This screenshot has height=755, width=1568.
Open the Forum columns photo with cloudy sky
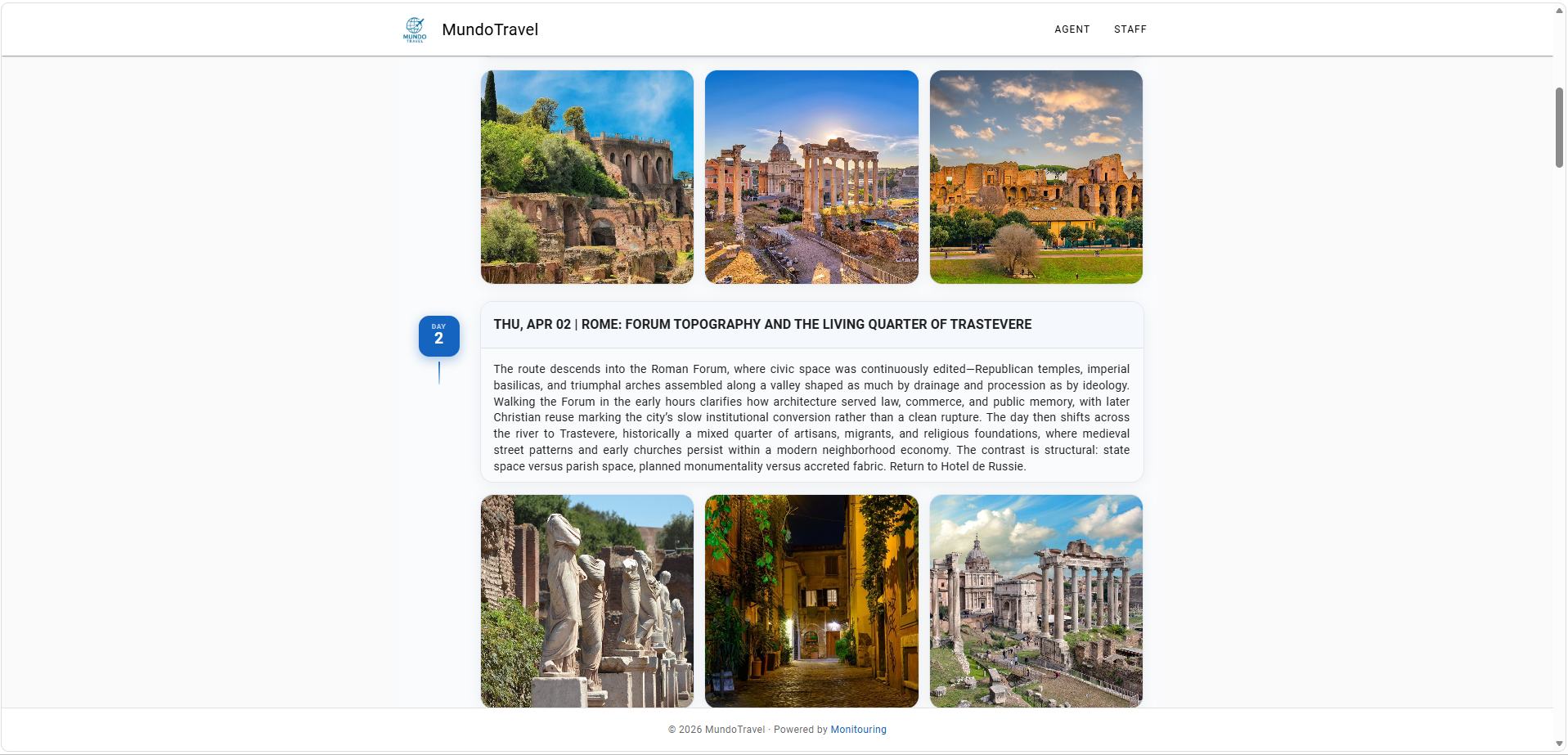1036,601
